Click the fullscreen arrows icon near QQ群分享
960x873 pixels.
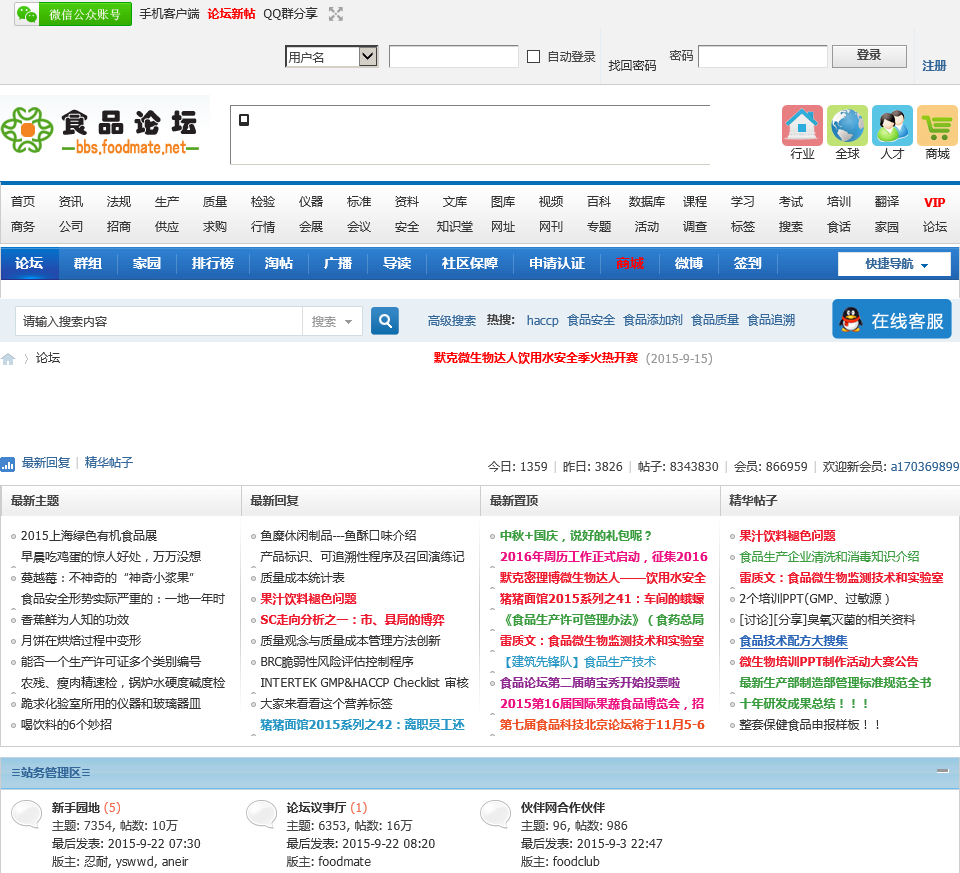(336, 14)
